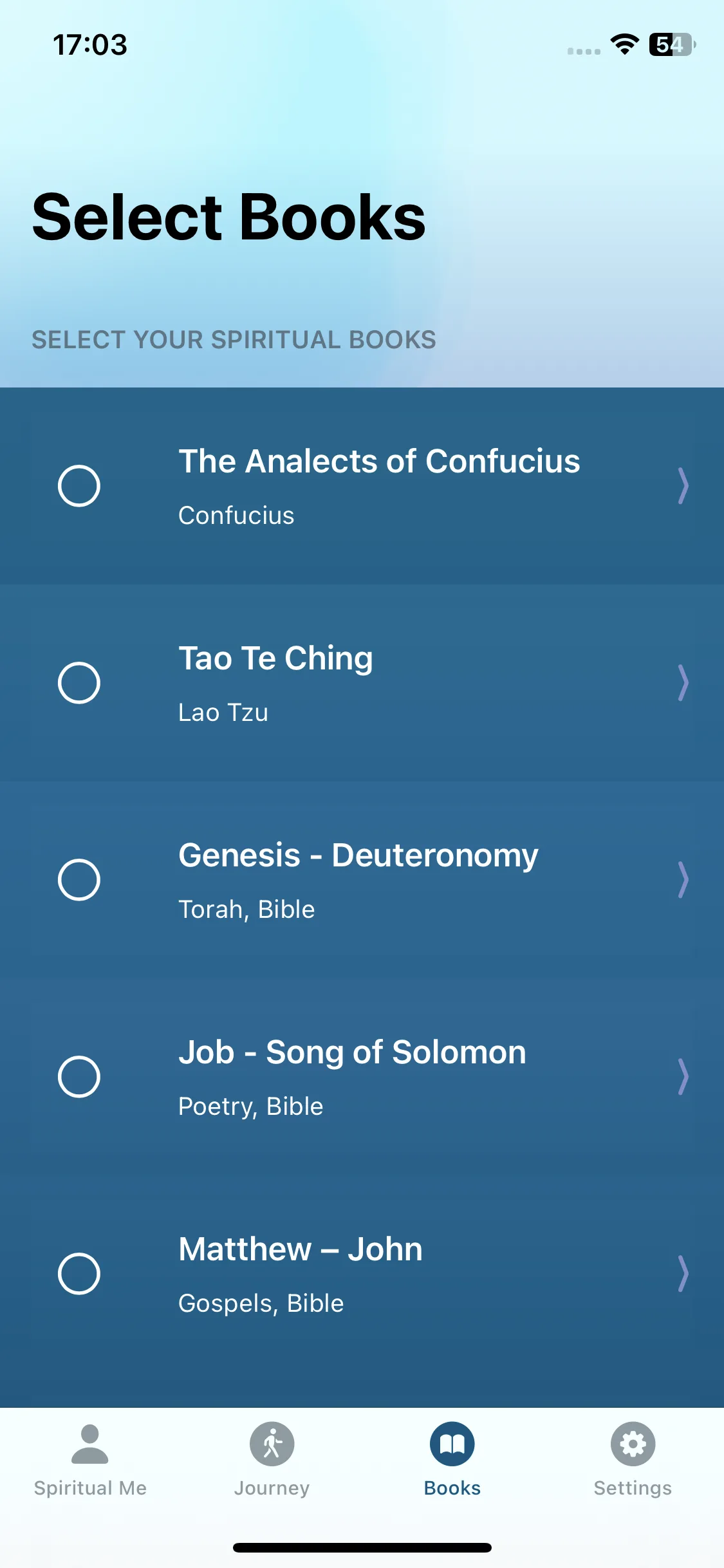The image size is (724, 1568).
Task: Tap the battery level indicator
Action: tap(672, 44)
